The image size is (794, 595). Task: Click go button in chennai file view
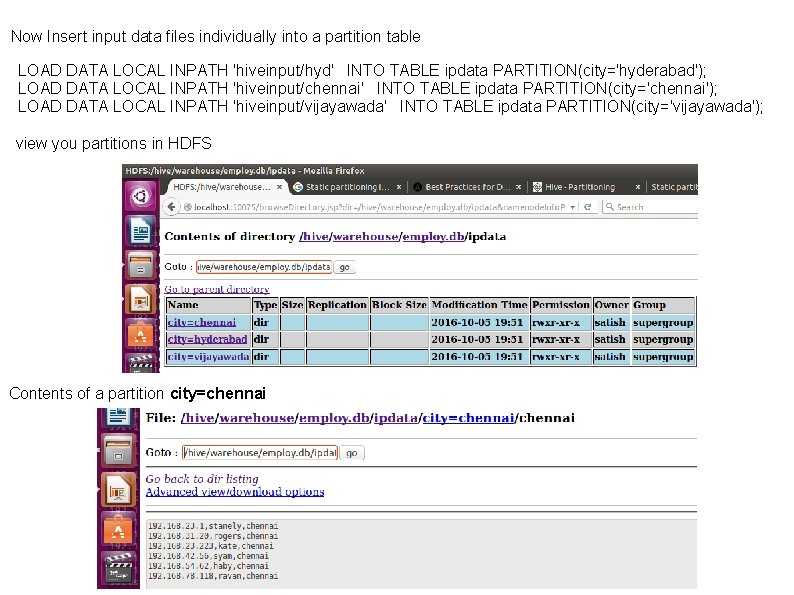(x=351, y=453)
